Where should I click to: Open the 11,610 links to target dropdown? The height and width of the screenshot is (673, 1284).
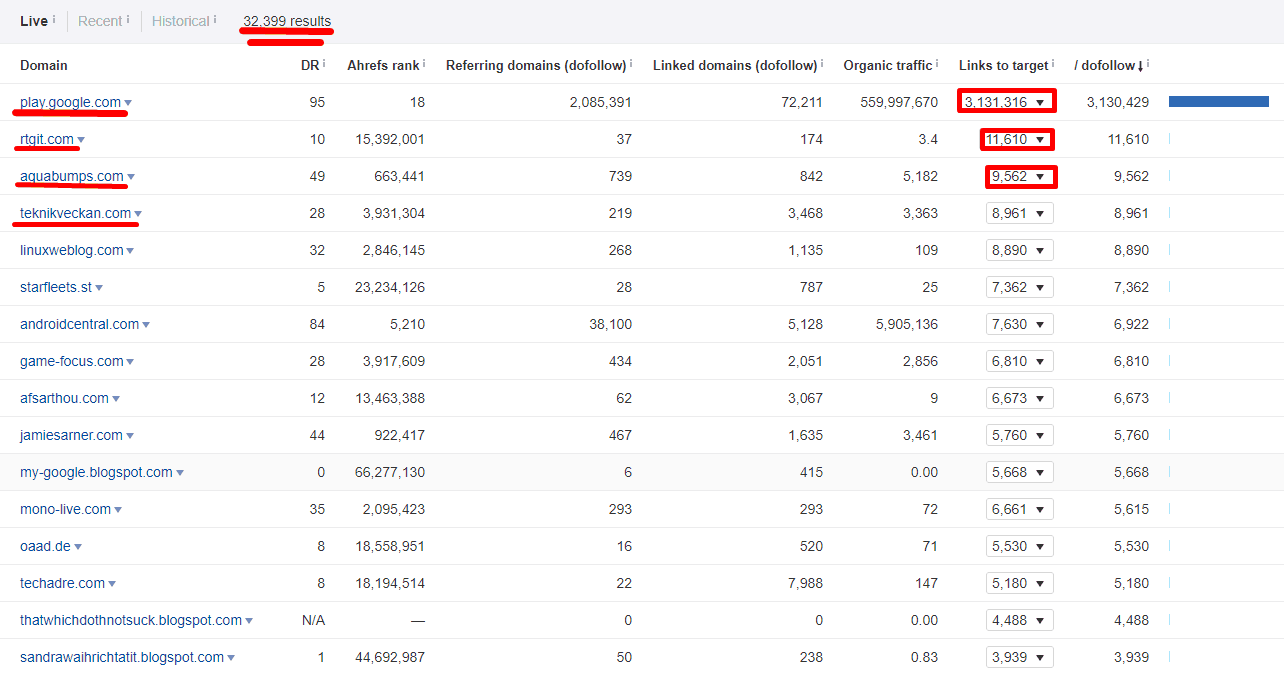point(1018,139)
